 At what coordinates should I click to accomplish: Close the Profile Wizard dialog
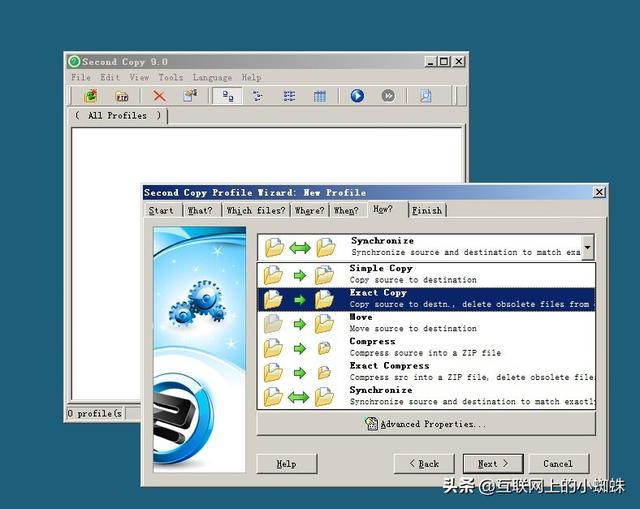click(599, 192)
